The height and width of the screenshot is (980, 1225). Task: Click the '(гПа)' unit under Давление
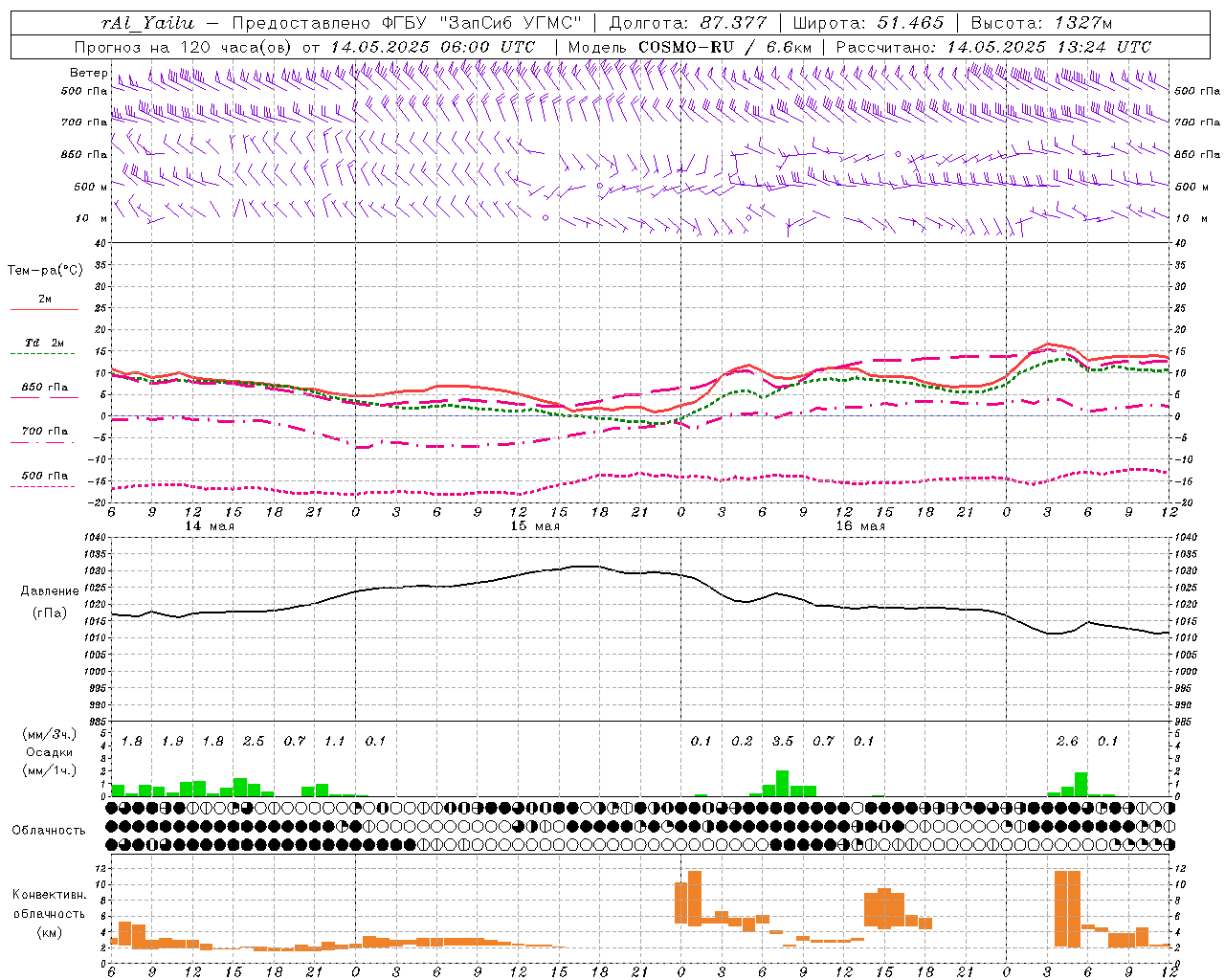[50, 613]
